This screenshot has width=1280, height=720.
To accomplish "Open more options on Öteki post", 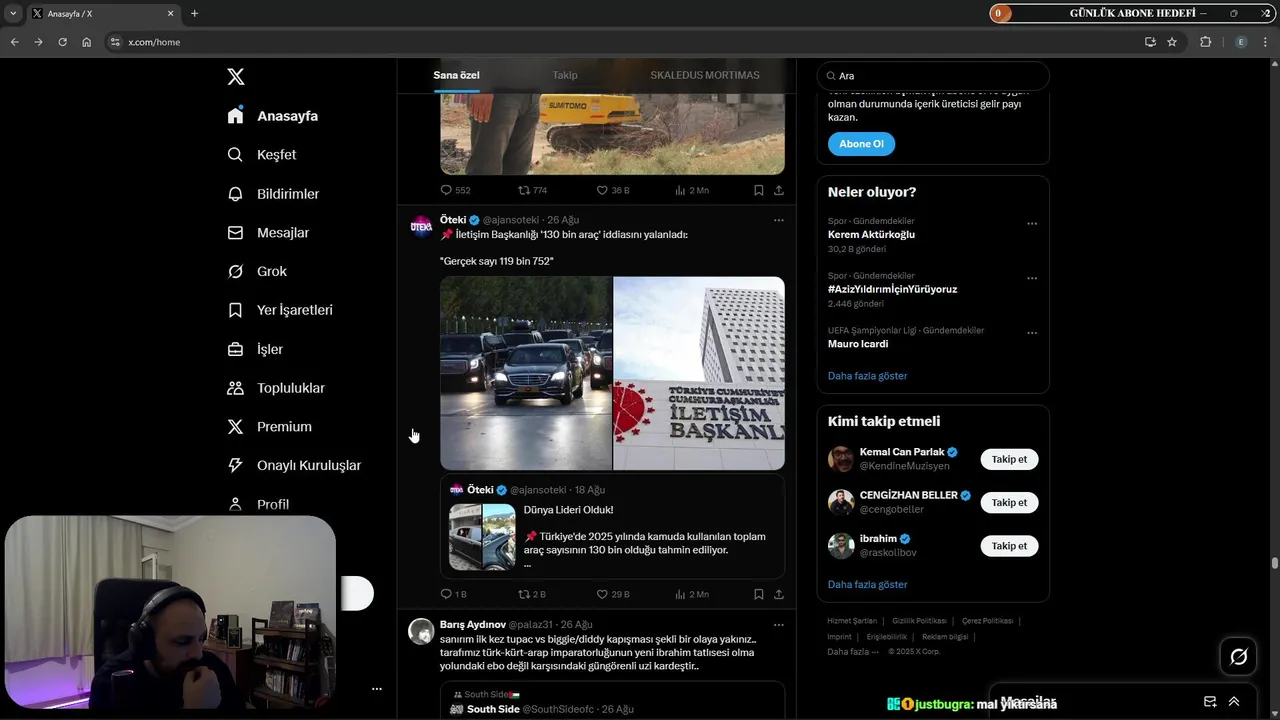I will click(x=778, y=220).
